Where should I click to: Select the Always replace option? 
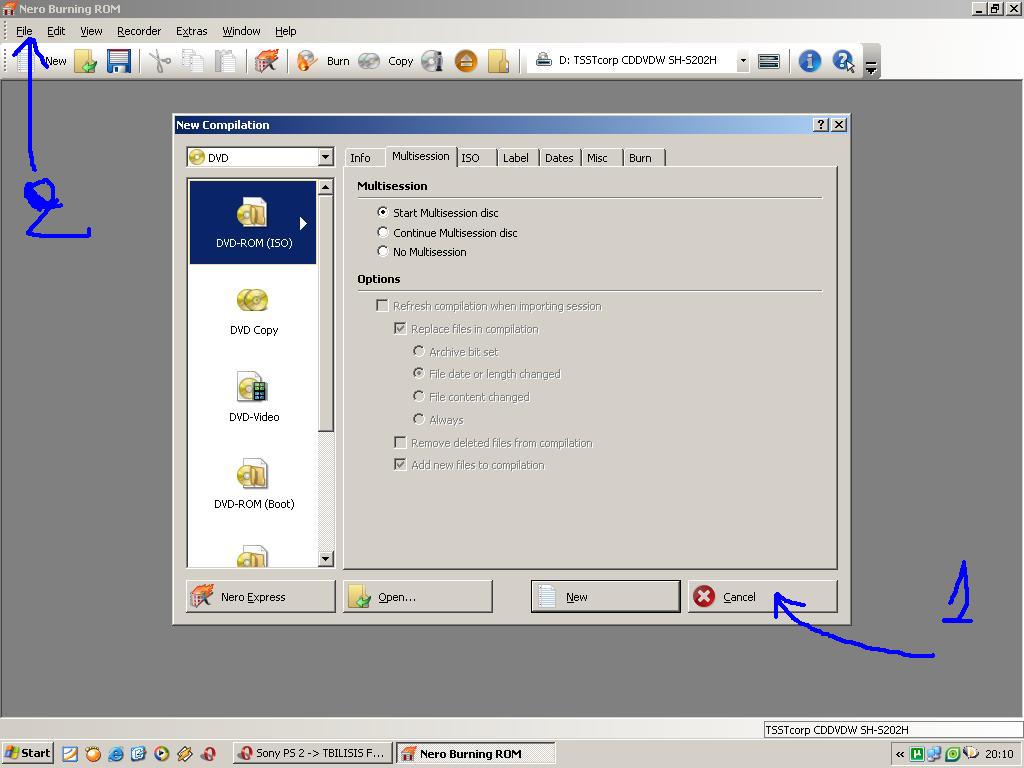pos(419,419)
